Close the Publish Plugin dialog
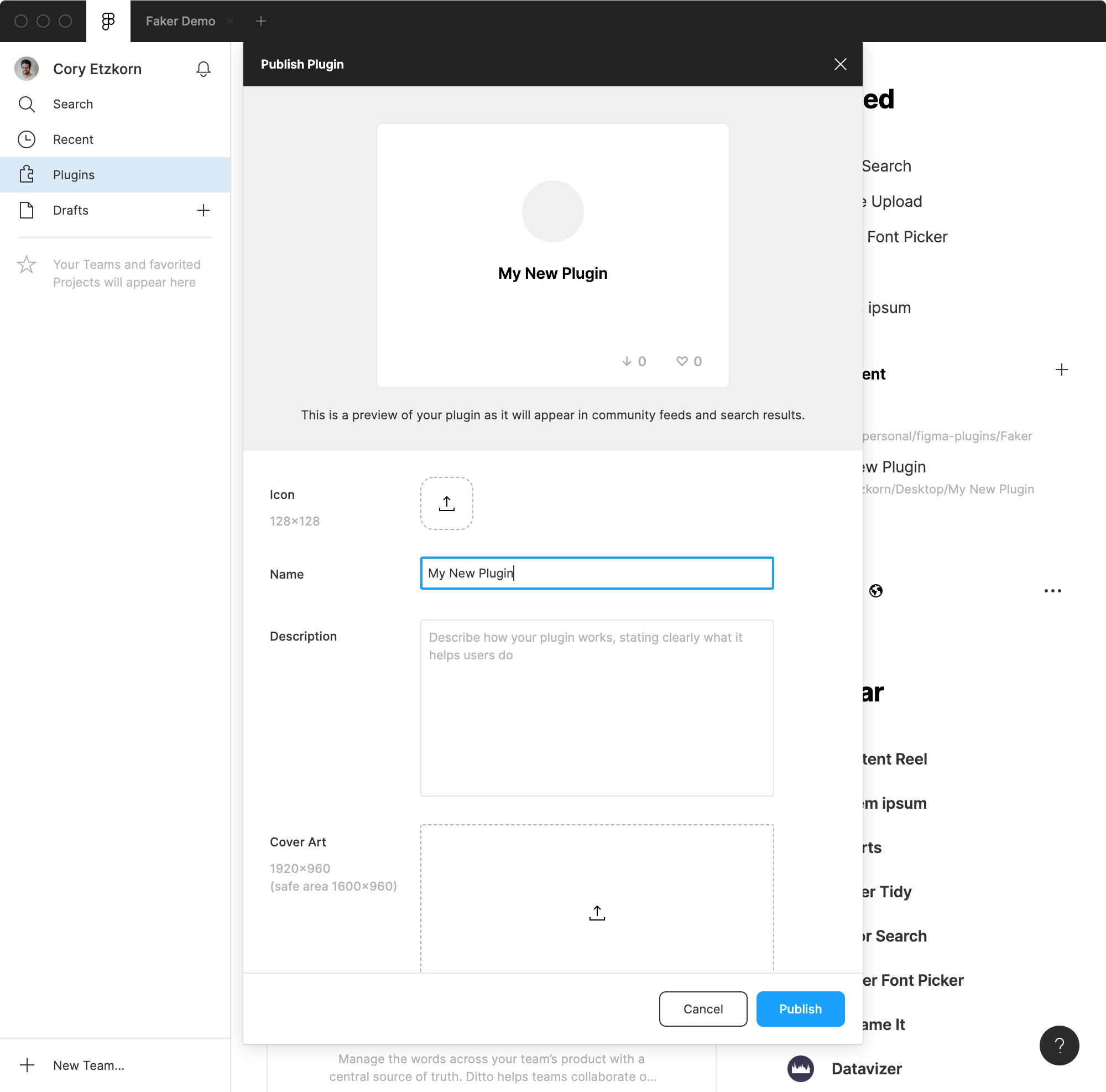The height and width of the screenshot is (1092, 1106). pyautogui.click(x=840, y=64)
